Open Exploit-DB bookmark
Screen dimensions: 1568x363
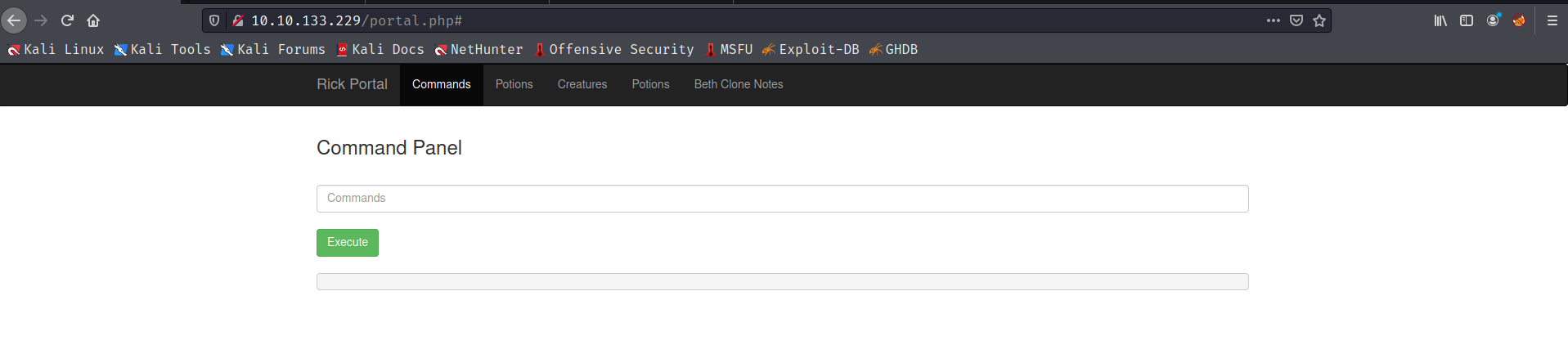click(x=811, y=50)
